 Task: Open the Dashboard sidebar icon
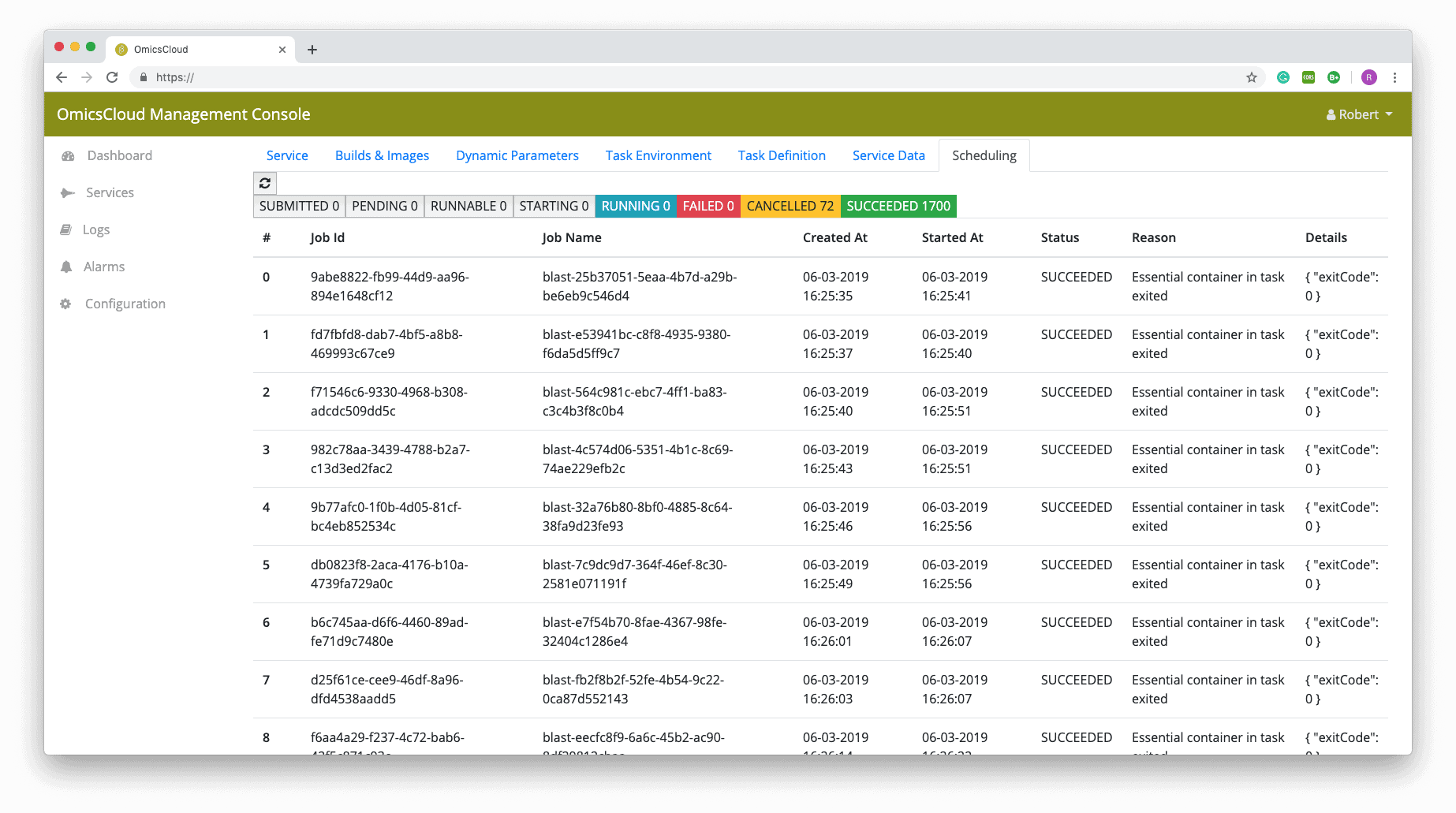pos(68,156)
